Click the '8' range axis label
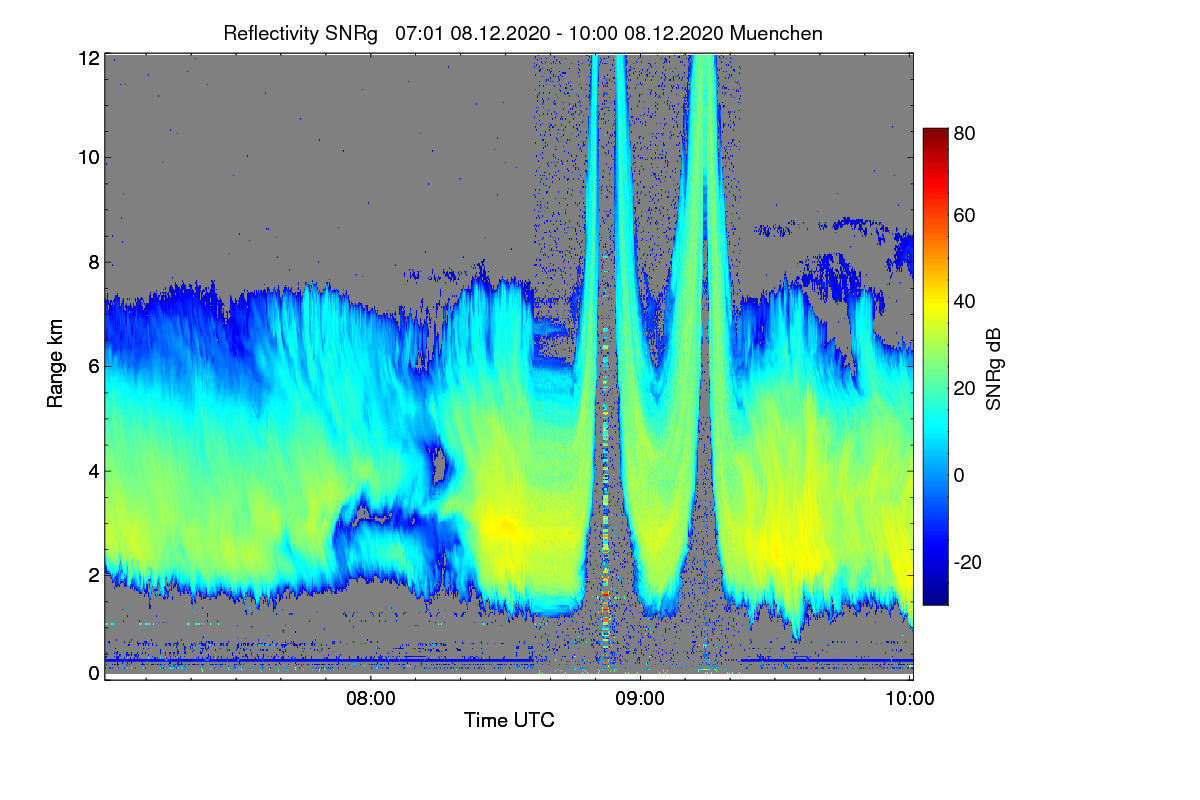Viewport: 1200px width, 800px height. pyautogui.click(x=94, y=263)
